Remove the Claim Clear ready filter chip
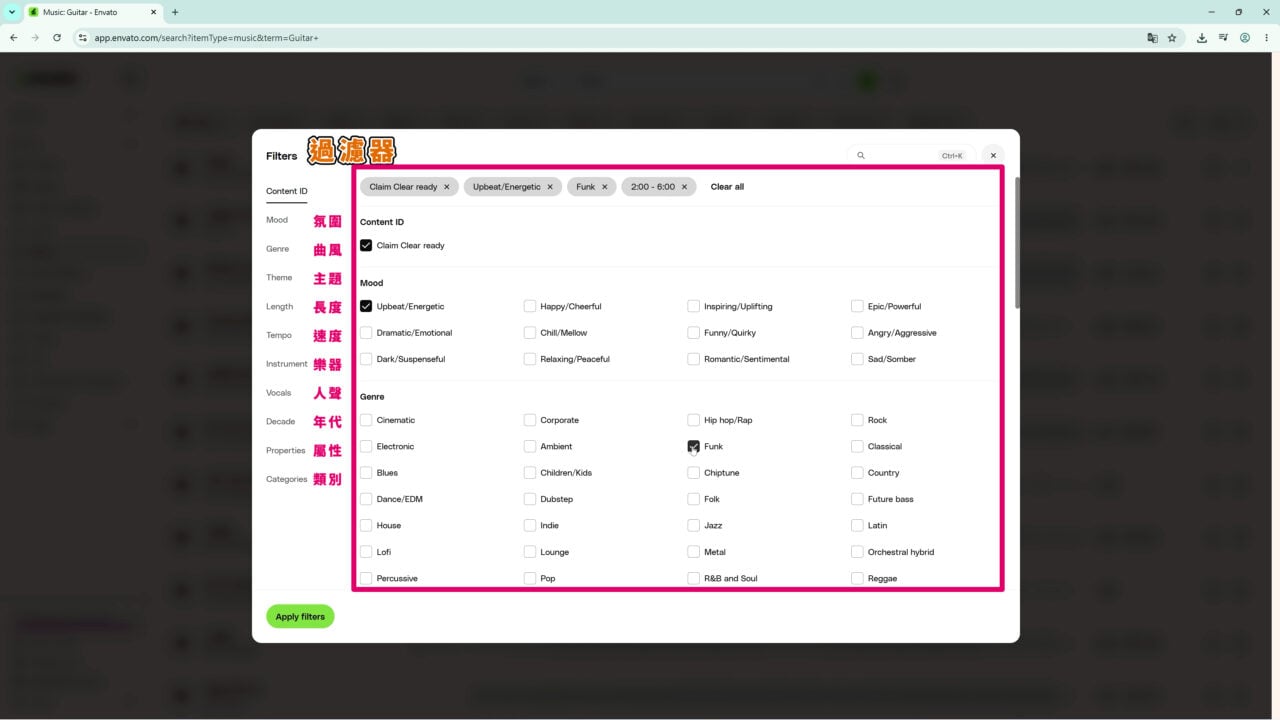The height and width of the screenshot is (720, 1280). (x=446, y=187)
